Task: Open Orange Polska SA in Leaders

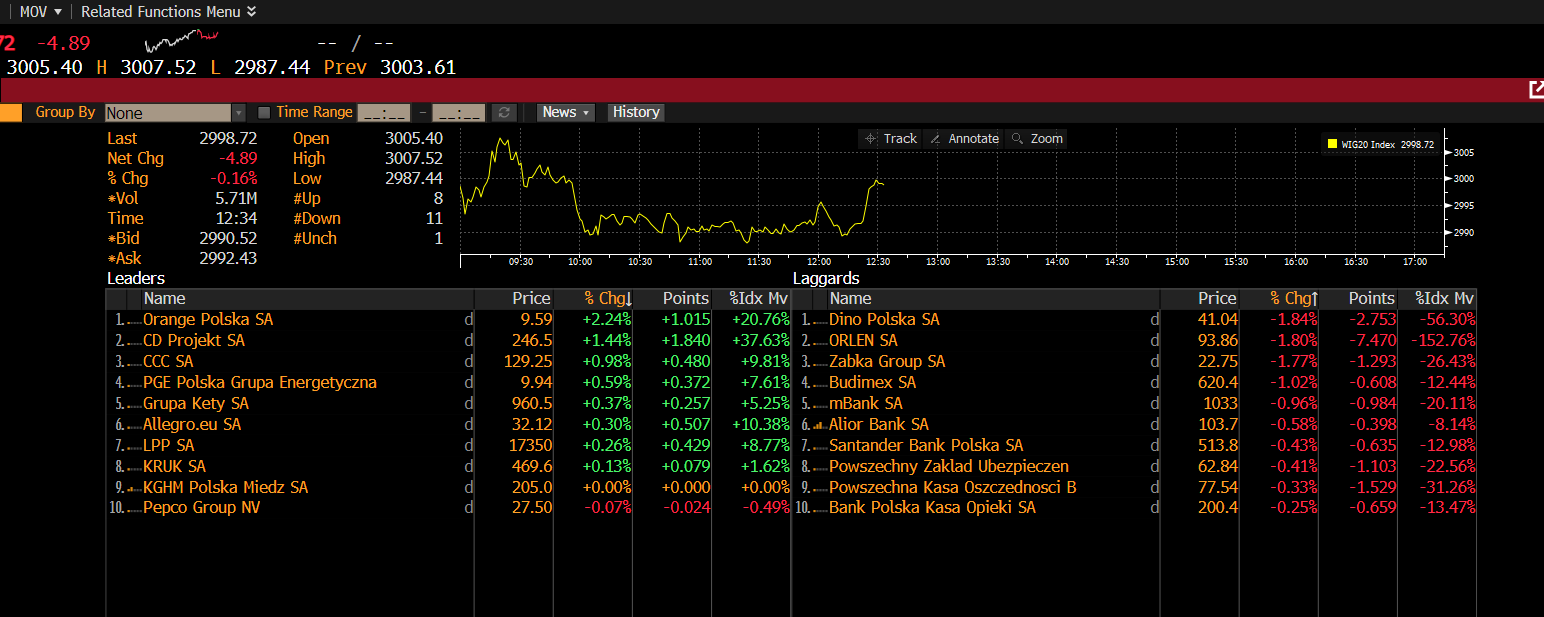Action: tap(208, 320)
